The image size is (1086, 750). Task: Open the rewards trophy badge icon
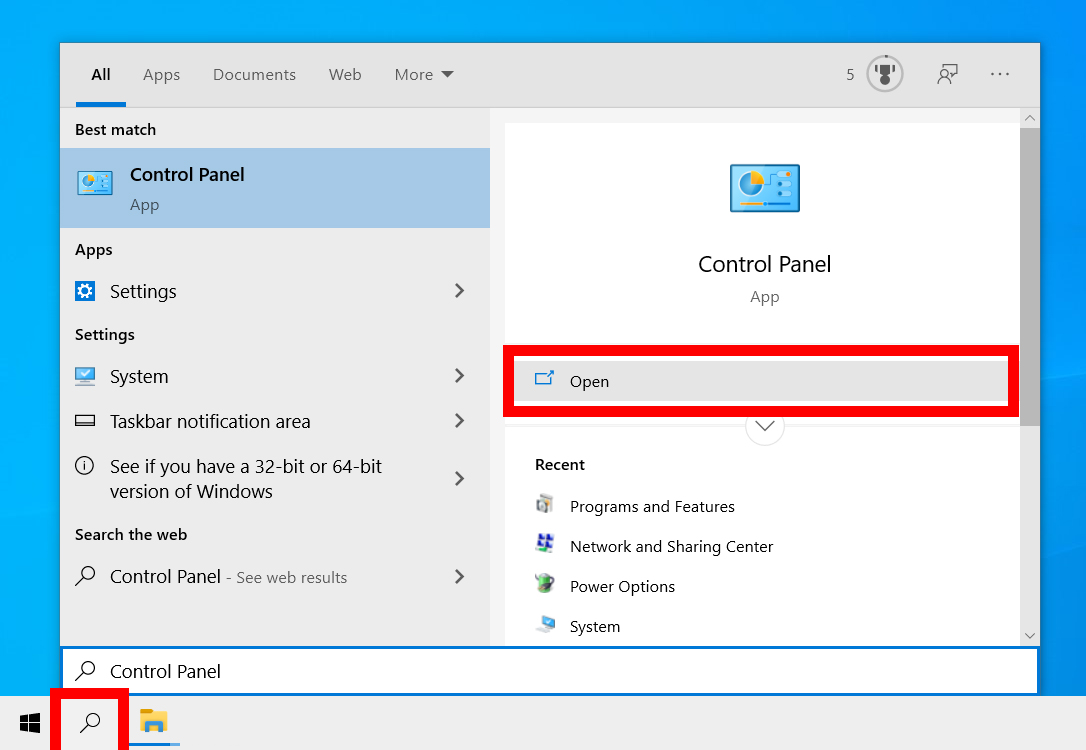(884, 73)
